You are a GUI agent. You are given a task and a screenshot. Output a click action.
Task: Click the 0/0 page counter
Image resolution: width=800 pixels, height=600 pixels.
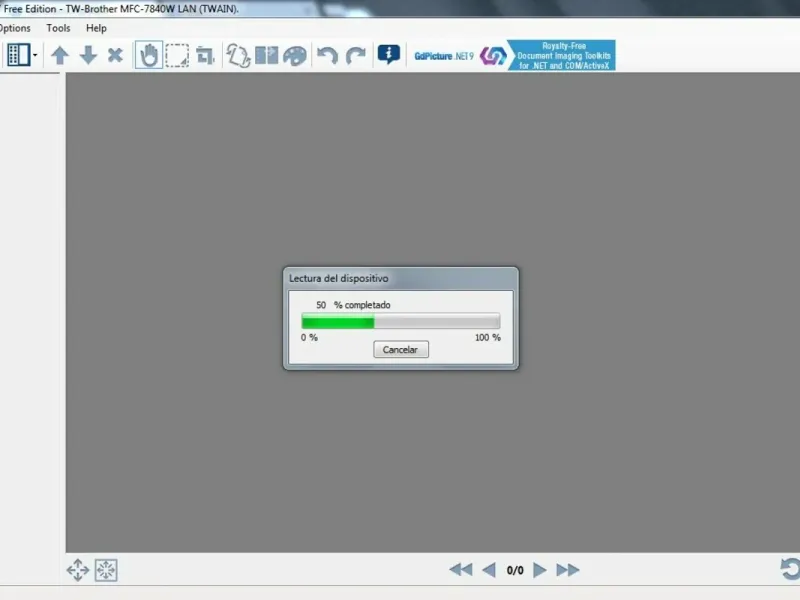coord(515,570)
